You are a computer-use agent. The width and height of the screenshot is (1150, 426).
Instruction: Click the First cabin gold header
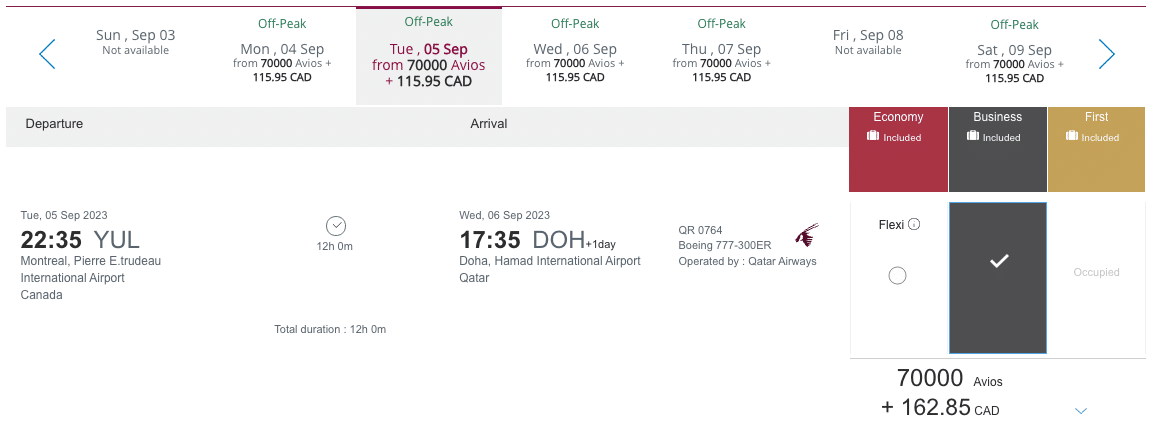pyautogui.click(x=1096, y=117)
